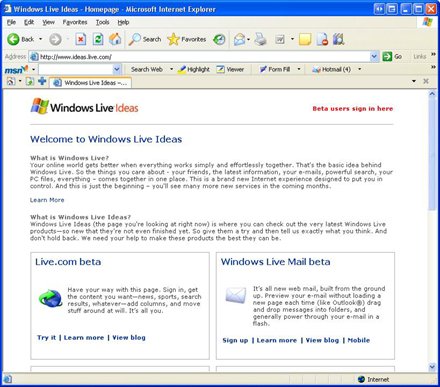440x387 pixels.
Task: Click Try it link for Live.com beta
Action: [x=47, y=337]
